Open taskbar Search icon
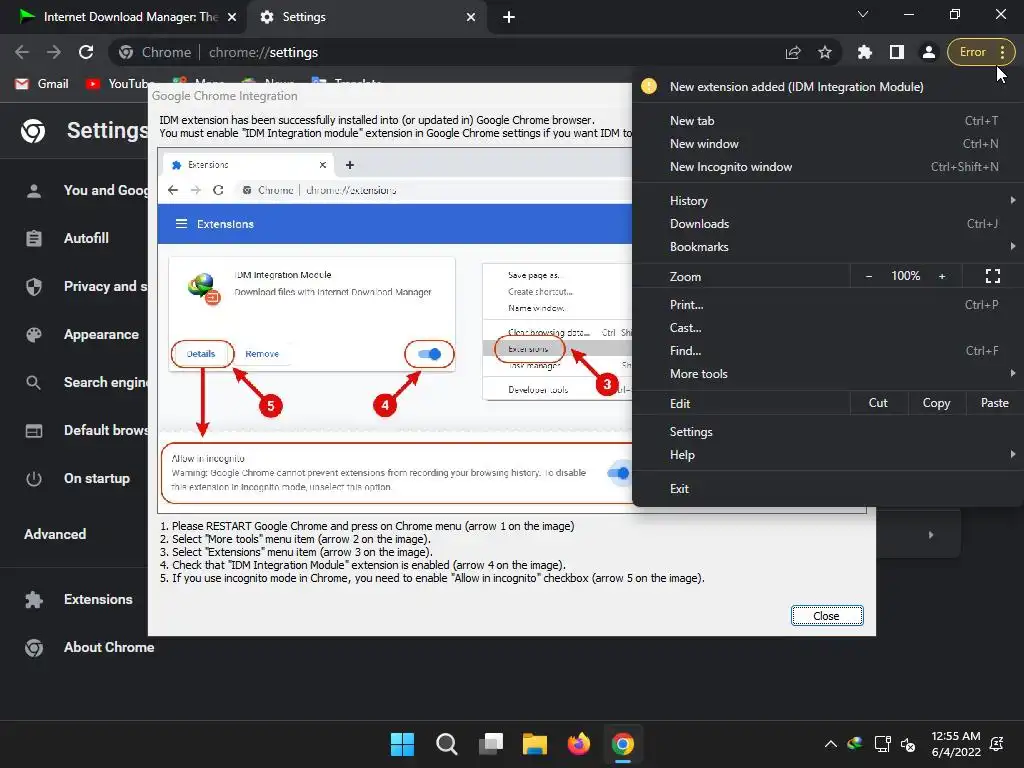This screenshot has height=768, width=1024. [x=447, y=744]
